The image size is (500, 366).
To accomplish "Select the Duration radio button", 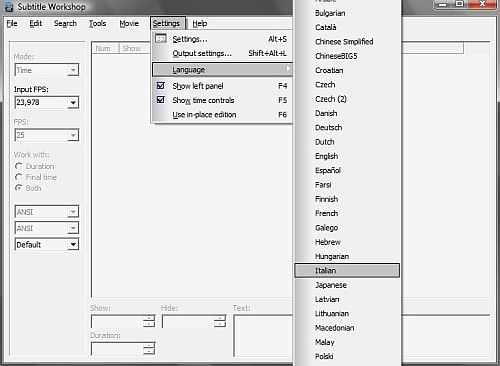I will click(19, 166).
